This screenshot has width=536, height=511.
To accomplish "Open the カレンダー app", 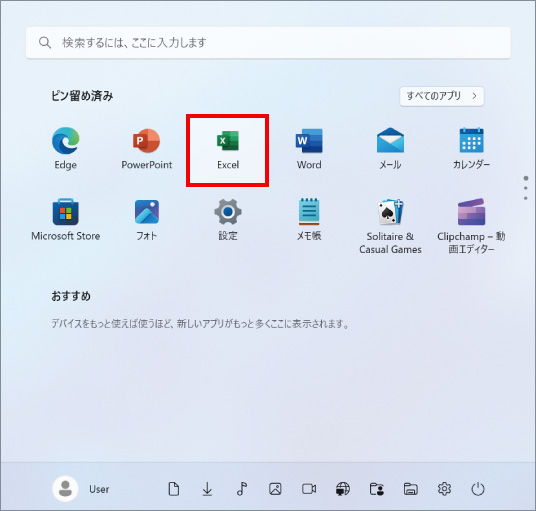I will [x=471, y=149].
